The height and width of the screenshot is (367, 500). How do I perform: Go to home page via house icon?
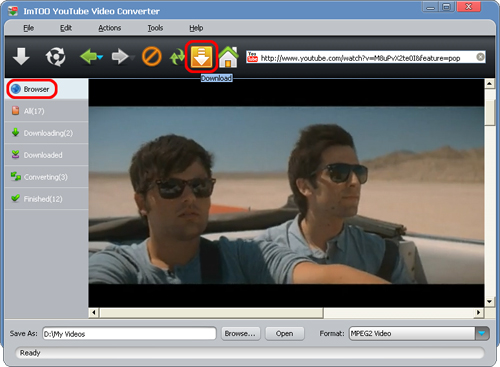coord(228,57)
